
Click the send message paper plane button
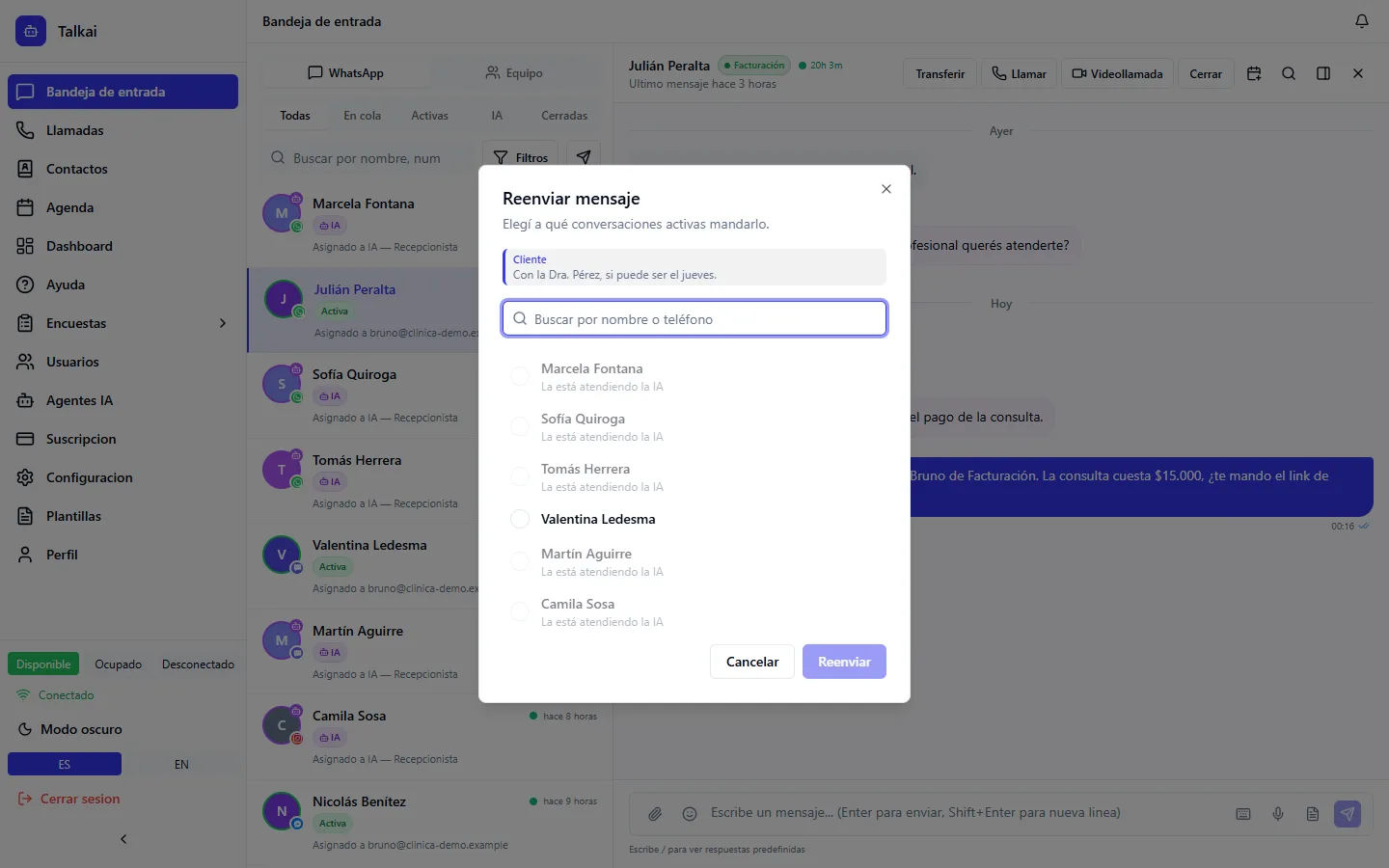(x=1348, y=814)
